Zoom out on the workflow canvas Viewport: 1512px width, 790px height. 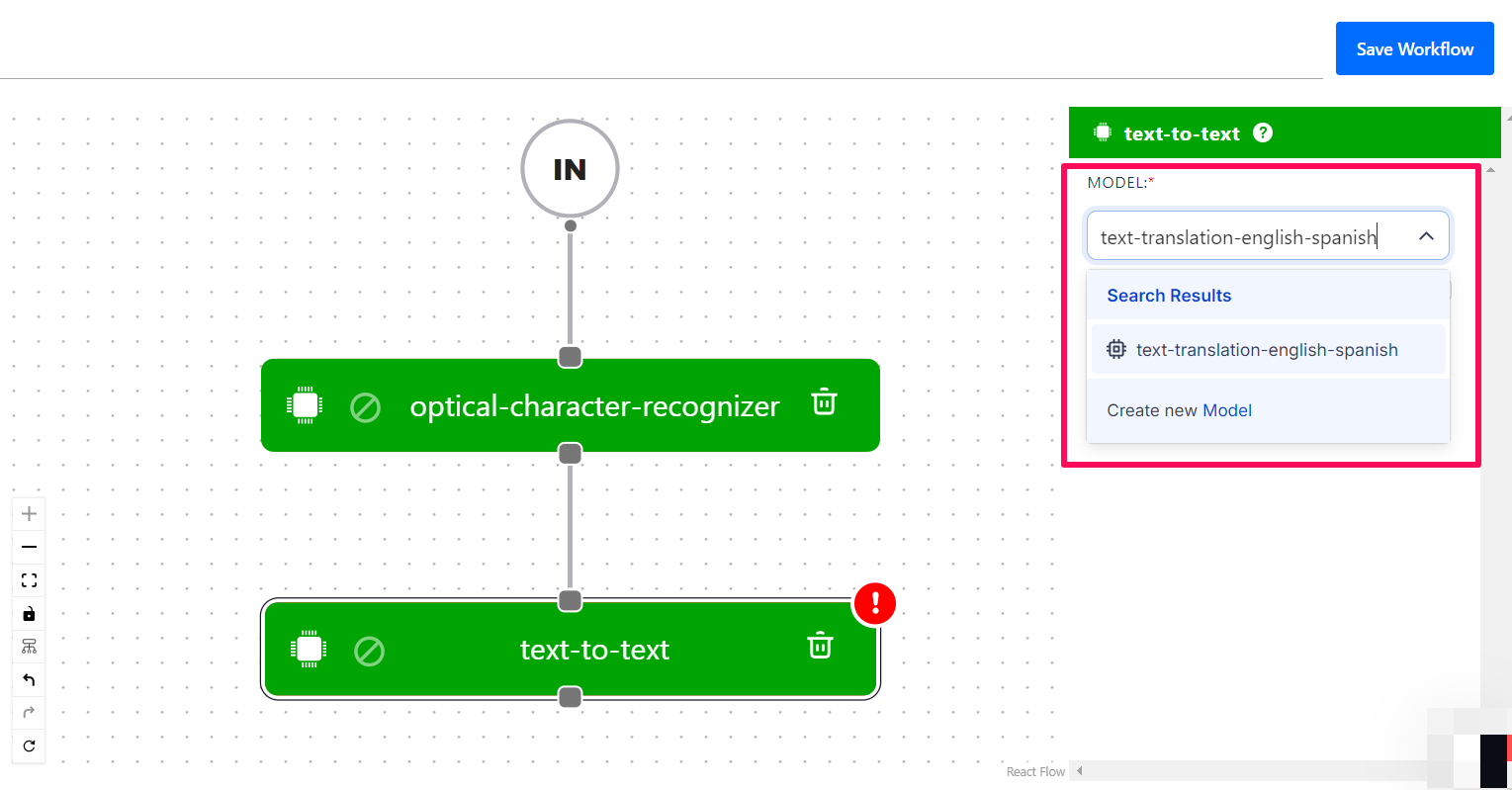click(x=29, y=547)
